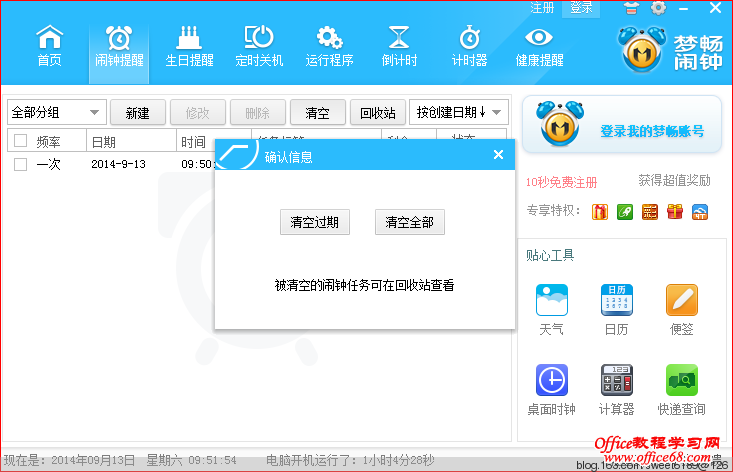The image size is (733, 472).
Task: Open the 日历 calendar tool
Action: [617, 309]
